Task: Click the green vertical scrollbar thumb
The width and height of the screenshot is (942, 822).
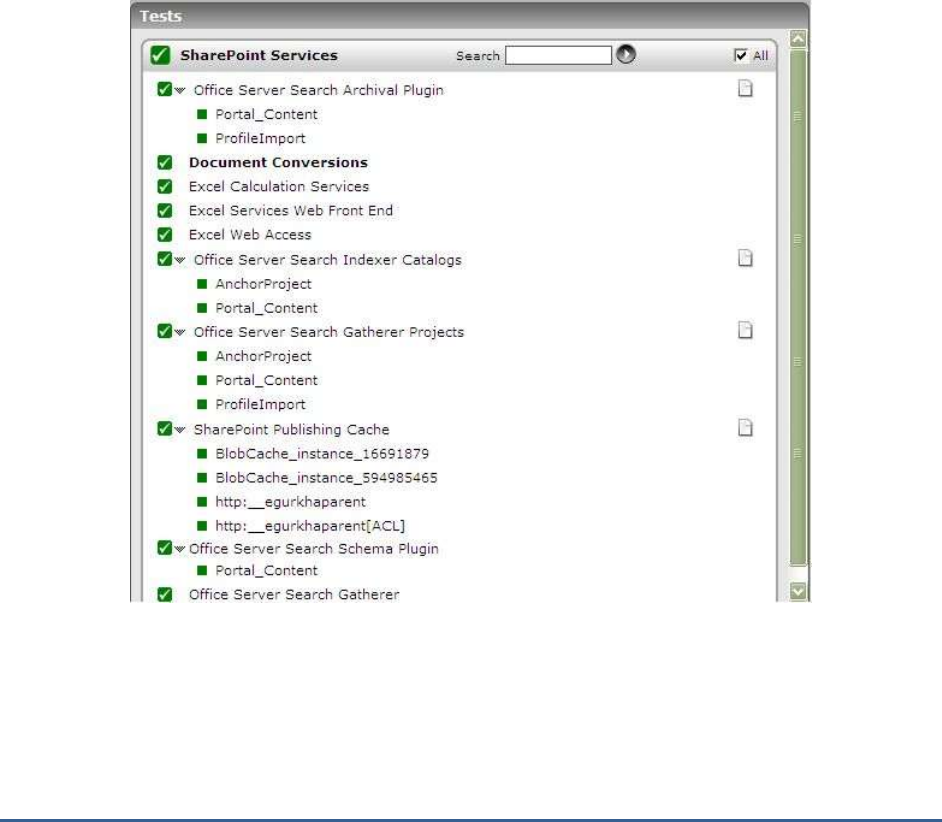Action: click(798, 308)
